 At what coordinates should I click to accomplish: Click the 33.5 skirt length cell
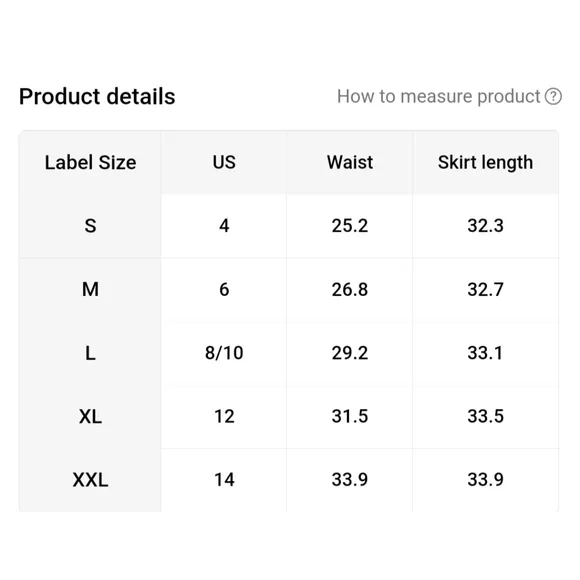click(485, 417)
